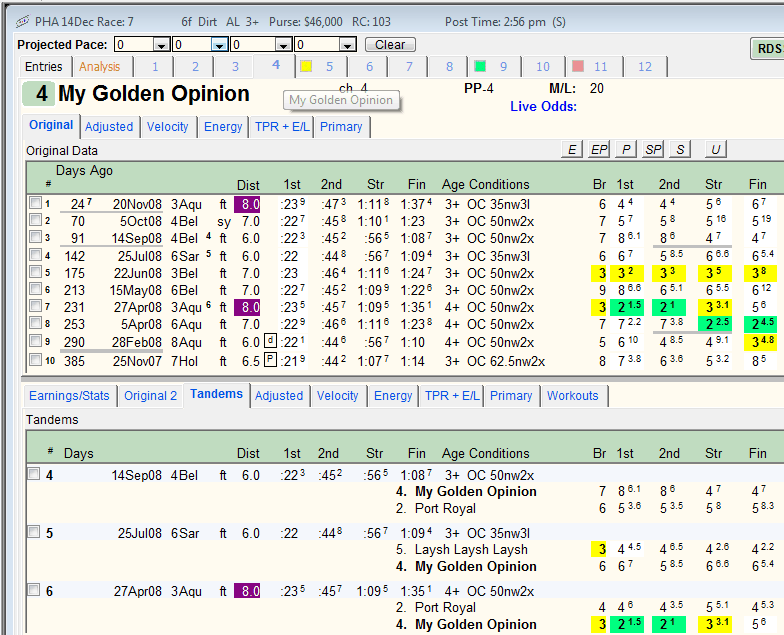Click the Dist column header in Original Data
Image resolution: width=784 pixels, height=635 pixels.
(x=248, y=185)
